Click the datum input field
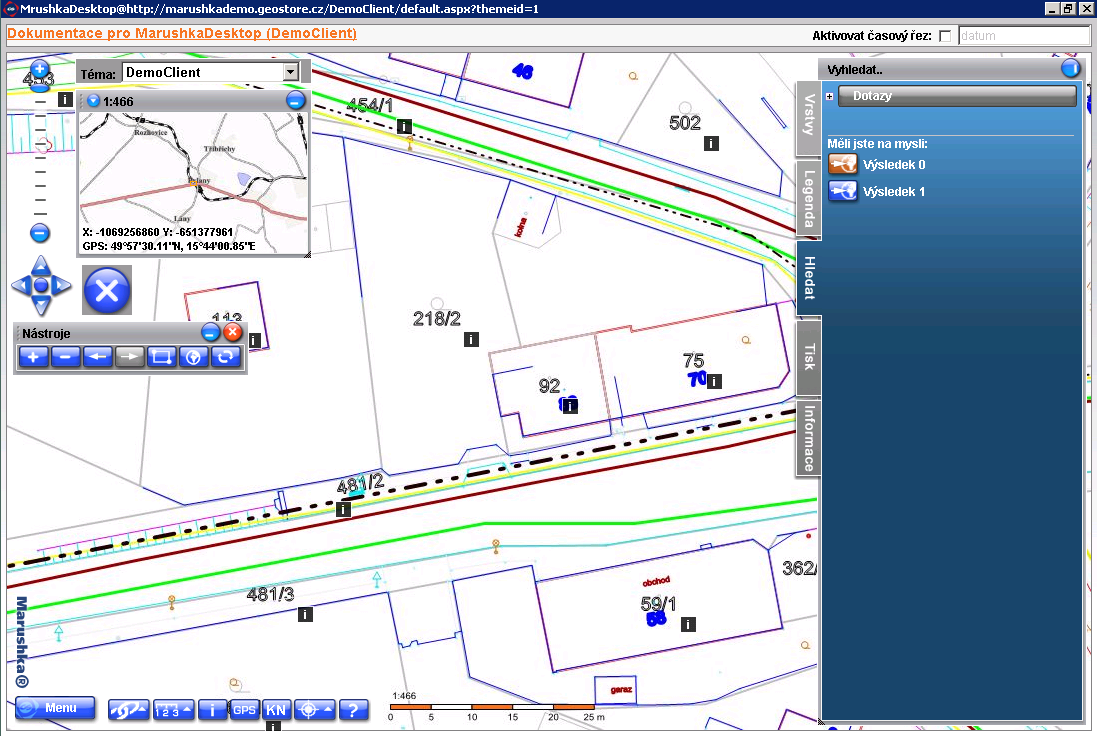 point(1022,36)
